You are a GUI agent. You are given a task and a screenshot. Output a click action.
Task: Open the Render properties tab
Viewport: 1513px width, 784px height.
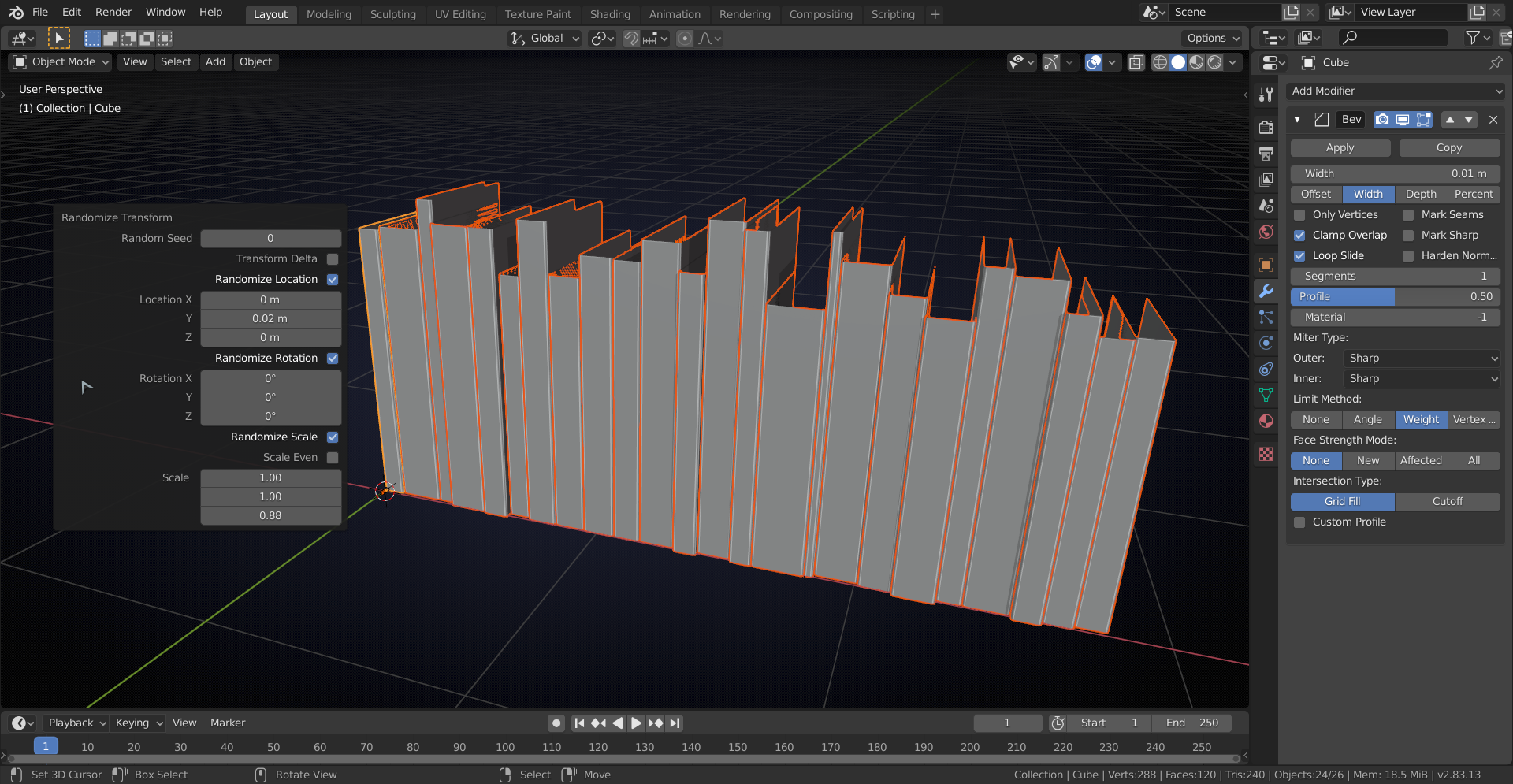tap(1266, 128)
